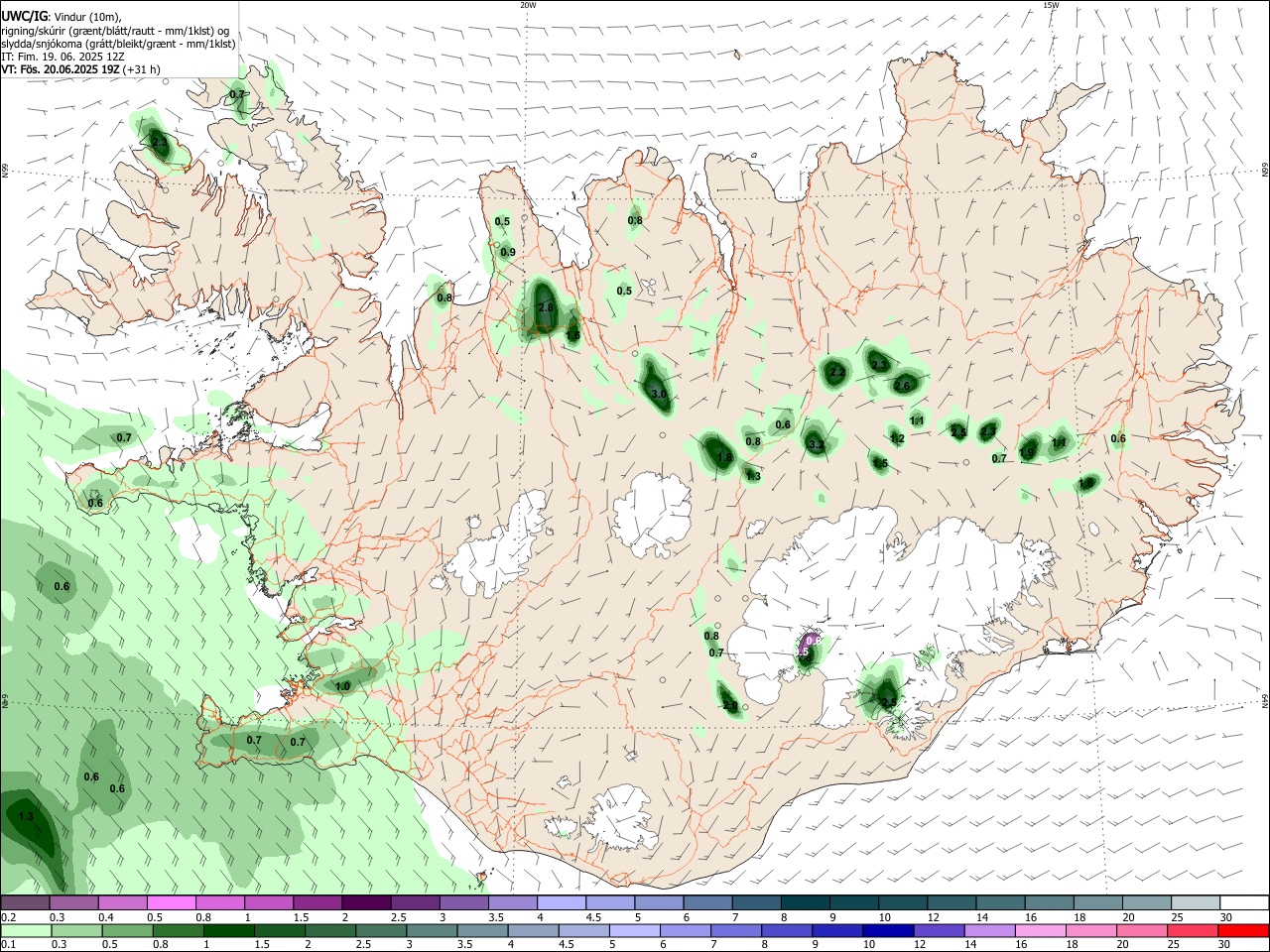Viewport: 1270px width, 952px height.
Task: Click the 'rigning/skúrir' legend description line
Action: pos(115,31)
